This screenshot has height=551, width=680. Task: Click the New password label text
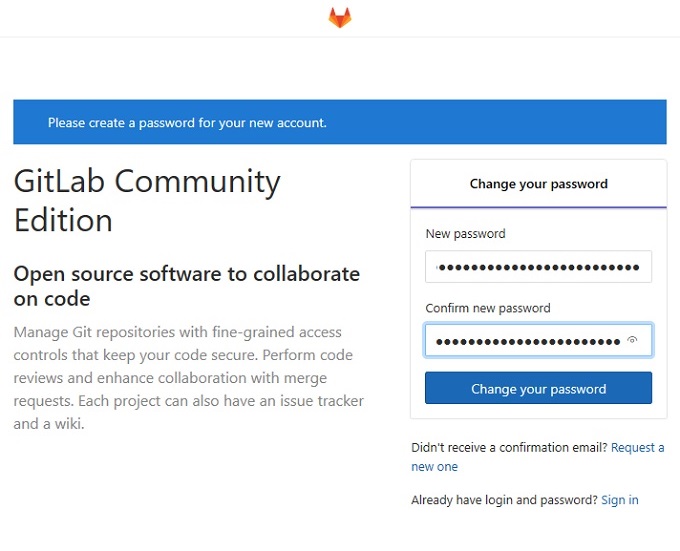(465, 234)
